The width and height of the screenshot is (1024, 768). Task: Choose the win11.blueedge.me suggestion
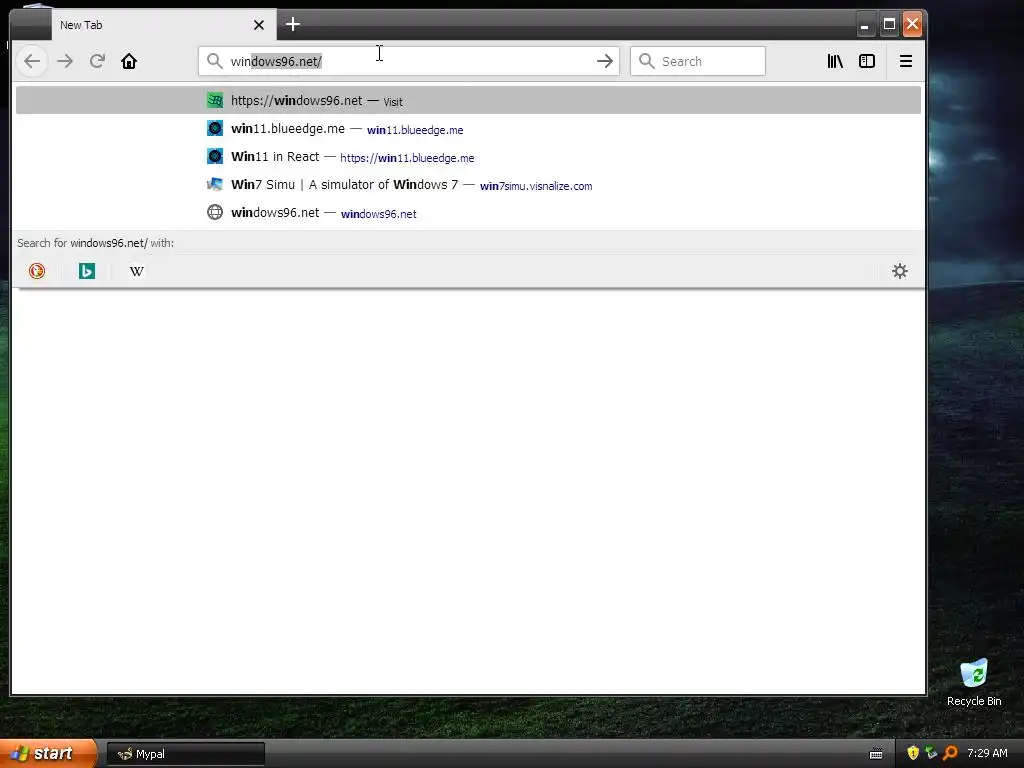tap(468, 129)
